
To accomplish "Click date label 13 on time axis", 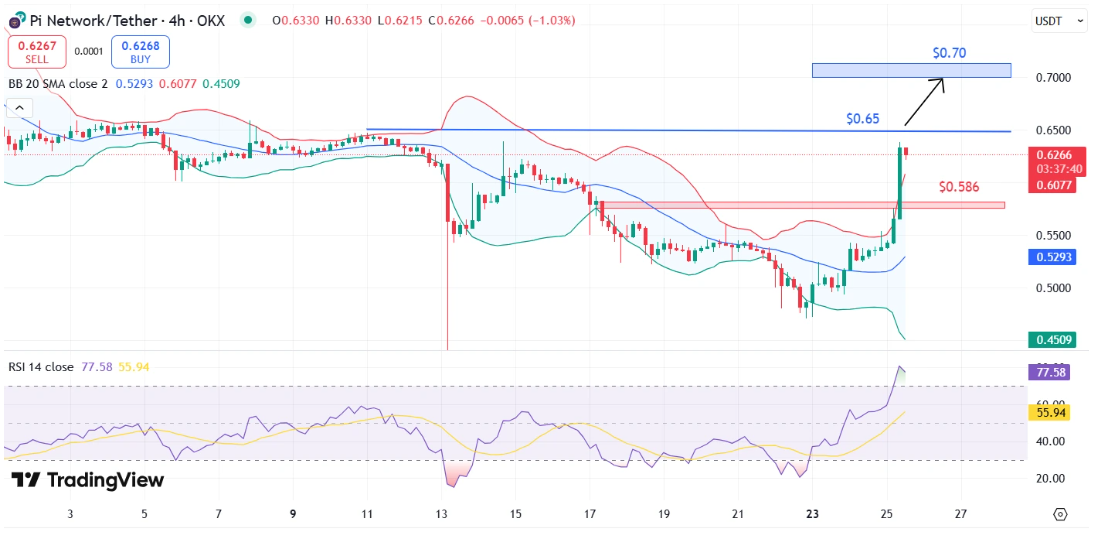I will [x=441, y=514].
